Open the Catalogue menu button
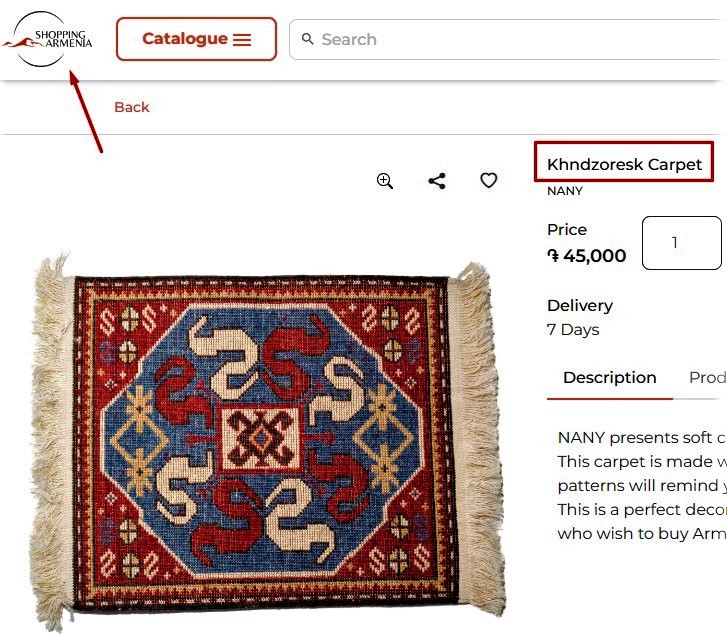The image size is (727, 636). click(196, 39)
